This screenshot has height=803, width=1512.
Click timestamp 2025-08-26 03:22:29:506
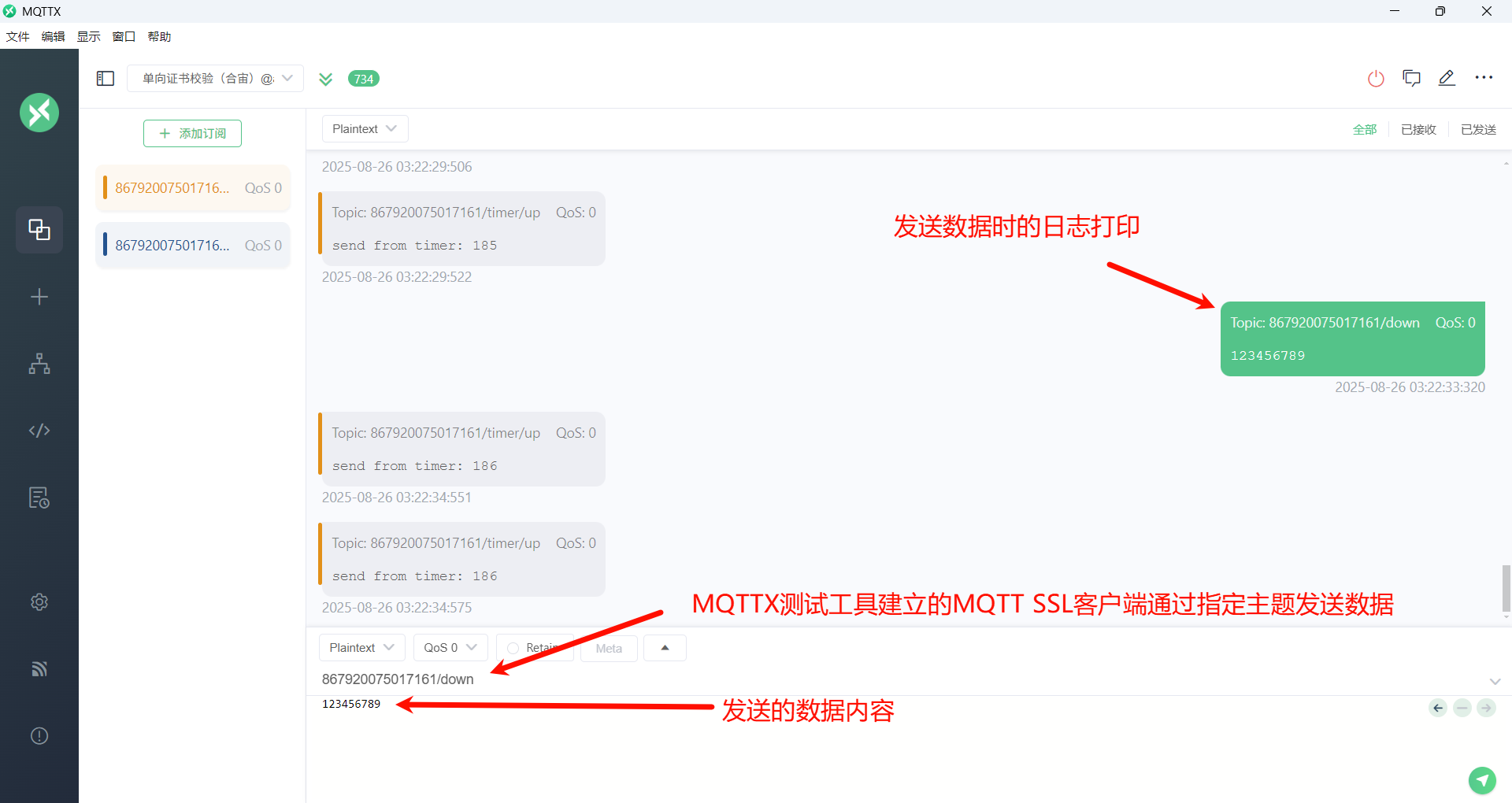coord(396,167)
